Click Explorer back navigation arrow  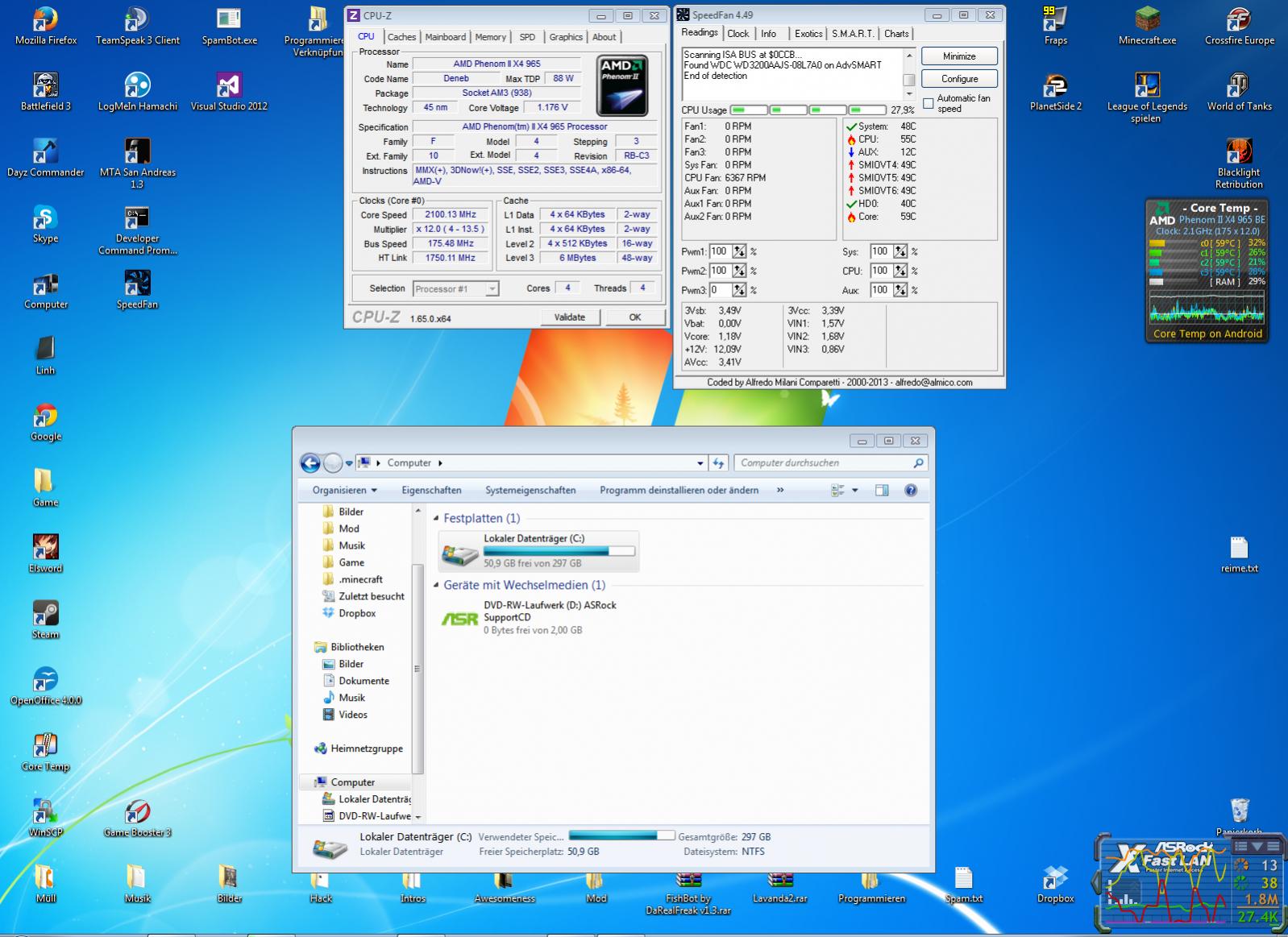[x=310, y=462]
